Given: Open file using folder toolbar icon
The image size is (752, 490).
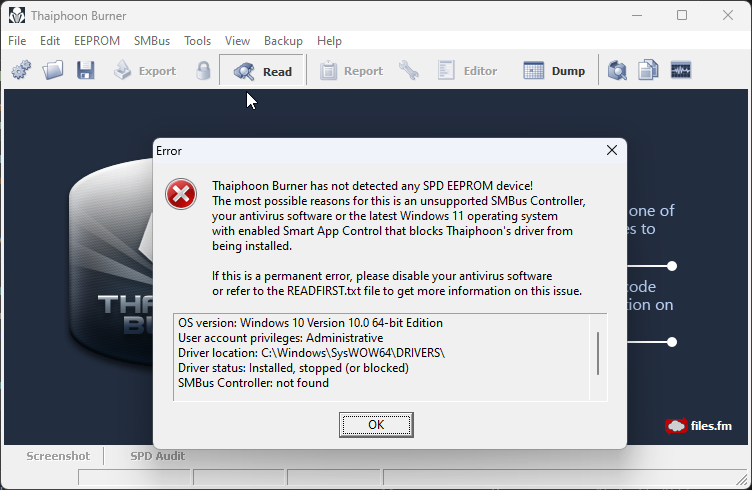Looking at the screenshot, I should click(x=53, y=70).
